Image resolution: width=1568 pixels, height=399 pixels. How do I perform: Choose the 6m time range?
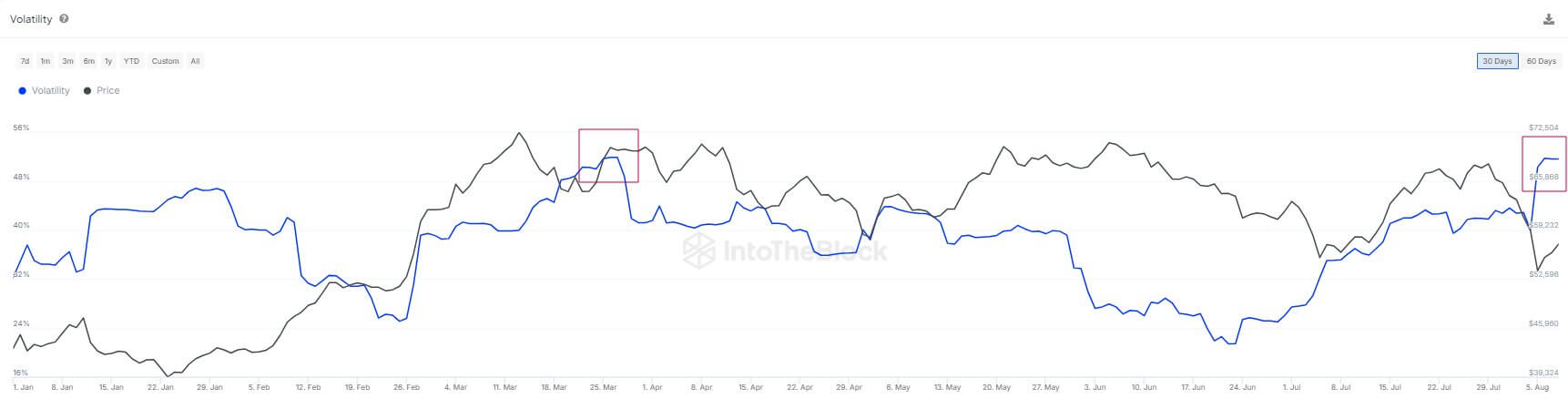[x=88, y=61]
